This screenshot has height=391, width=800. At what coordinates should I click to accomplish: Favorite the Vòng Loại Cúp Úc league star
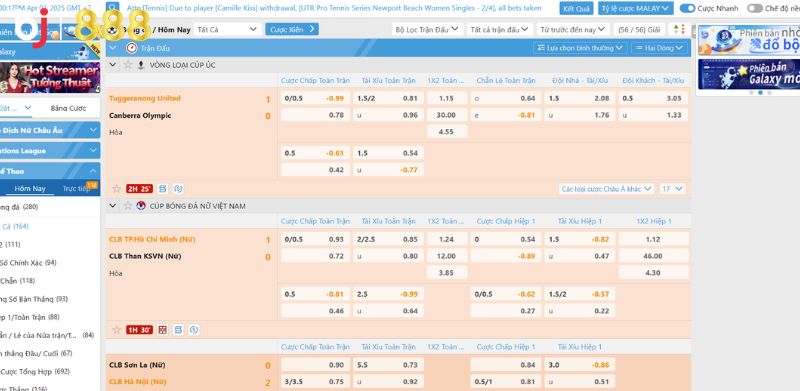point(128,65)
